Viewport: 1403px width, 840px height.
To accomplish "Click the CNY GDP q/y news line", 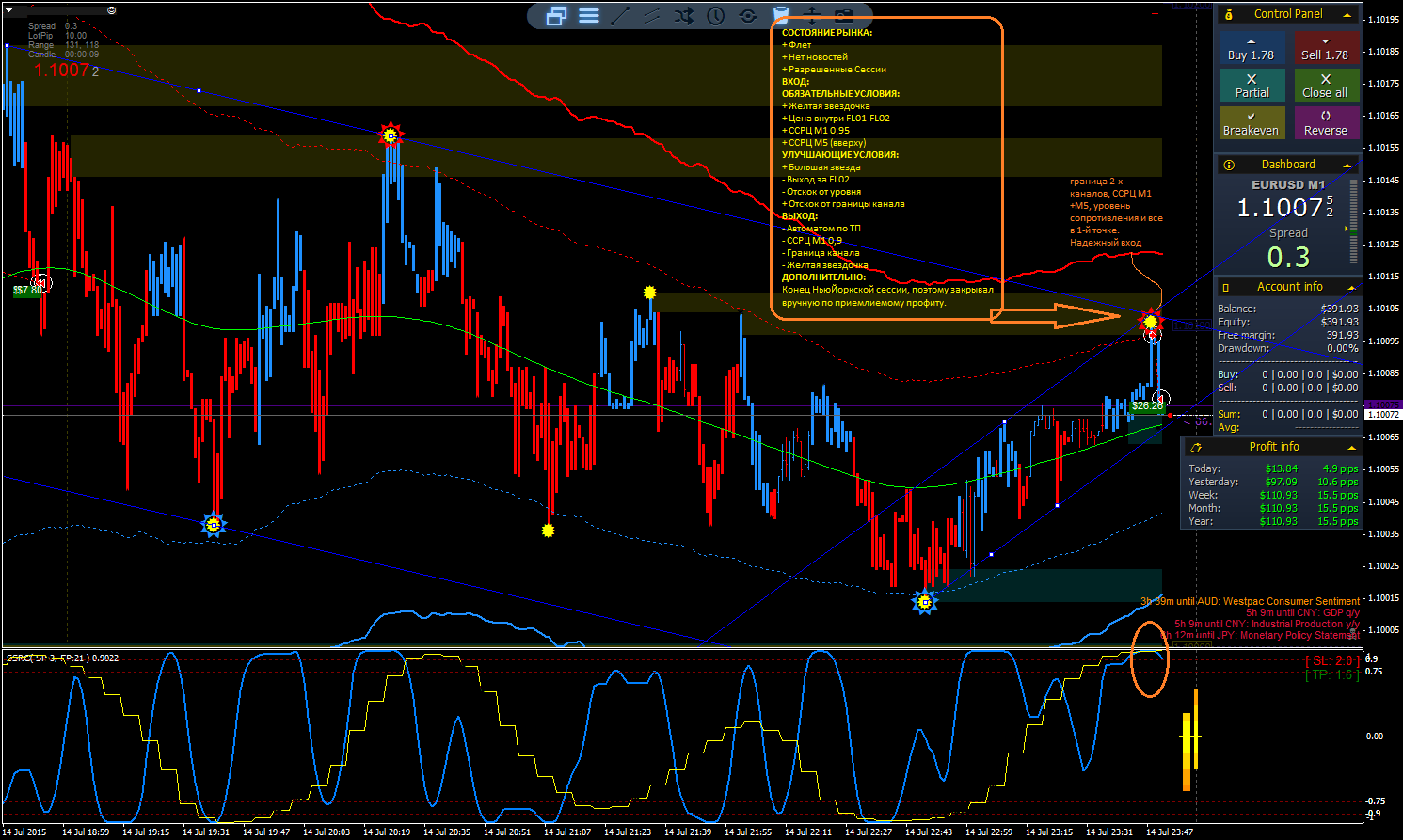I will point(1302,612).
